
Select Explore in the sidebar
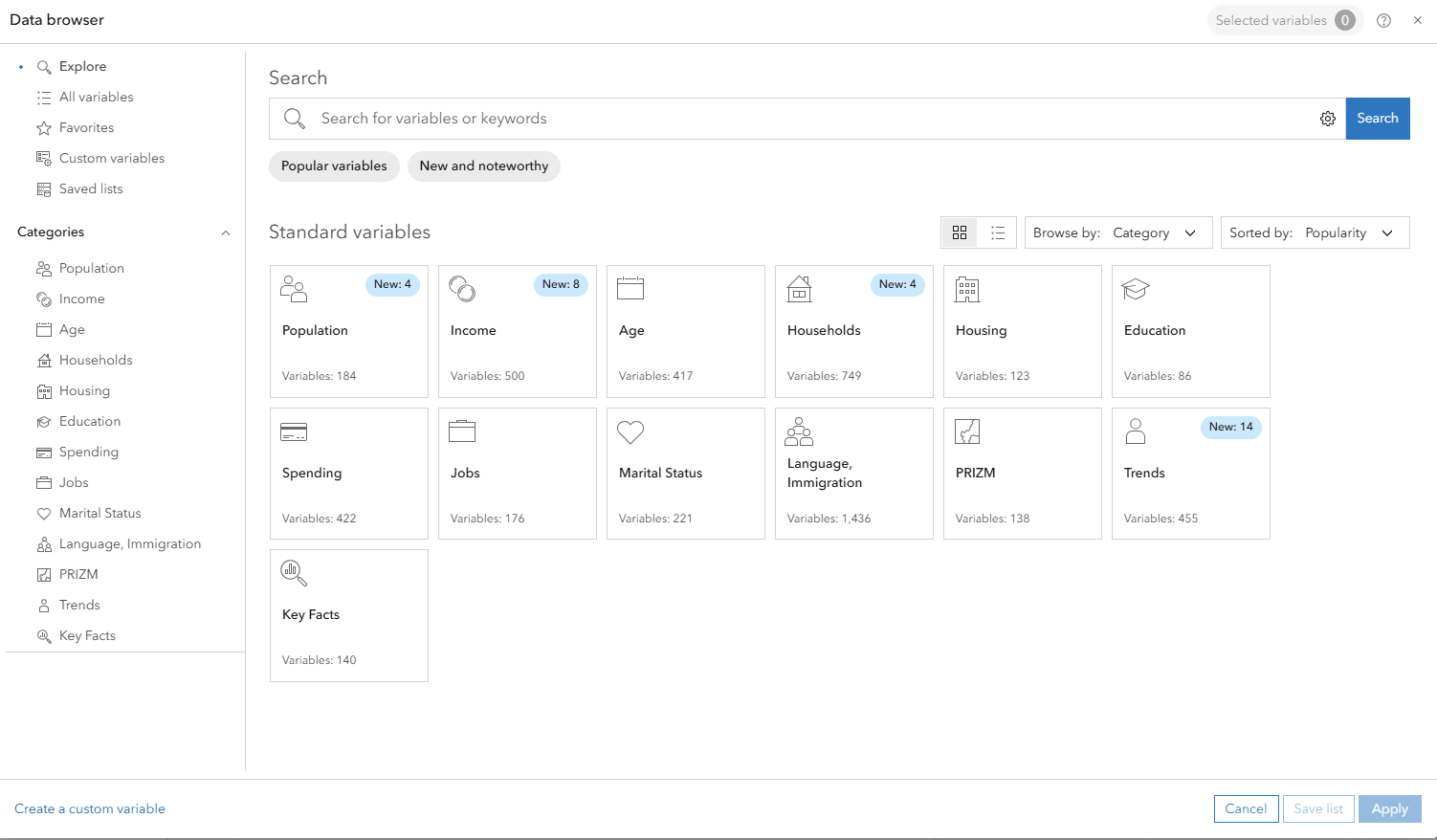82,67
